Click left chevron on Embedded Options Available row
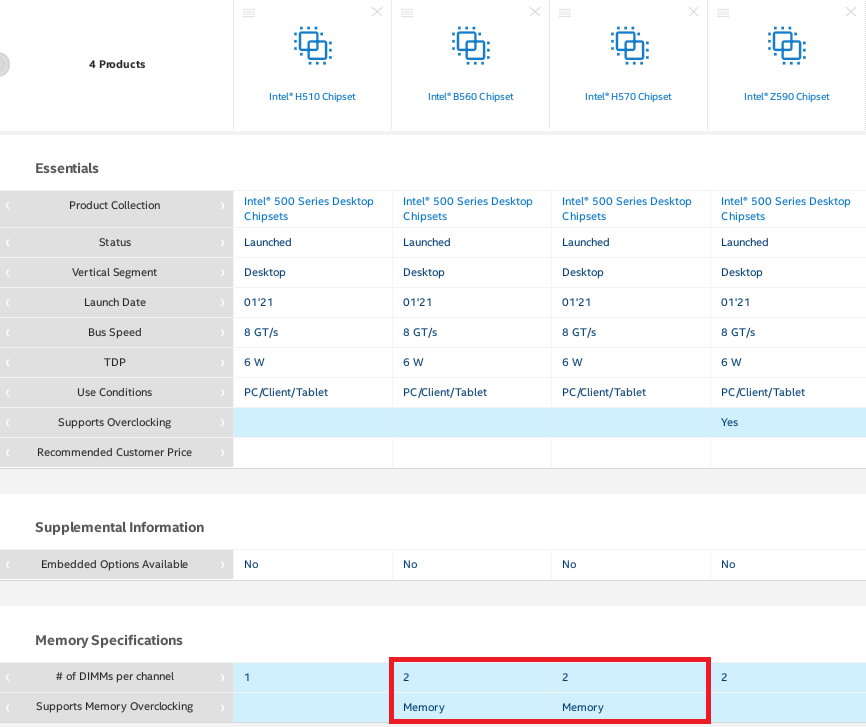Image resolution: width=866 pixels, height=727 pixels. (x=8, y=565)
